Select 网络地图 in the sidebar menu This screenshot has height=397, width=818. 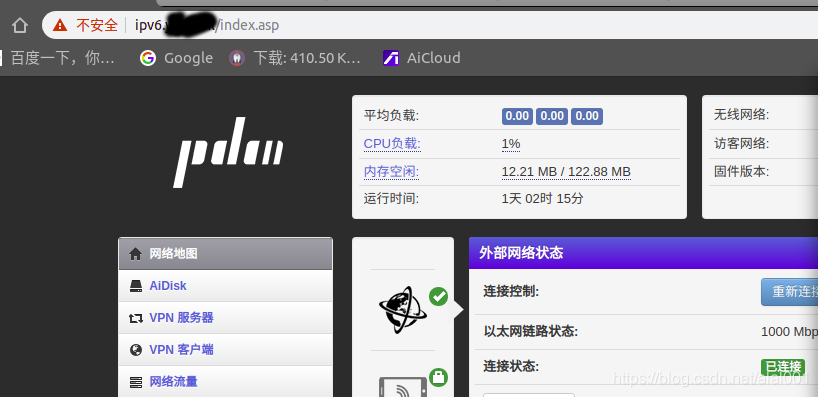coord(225,254)
